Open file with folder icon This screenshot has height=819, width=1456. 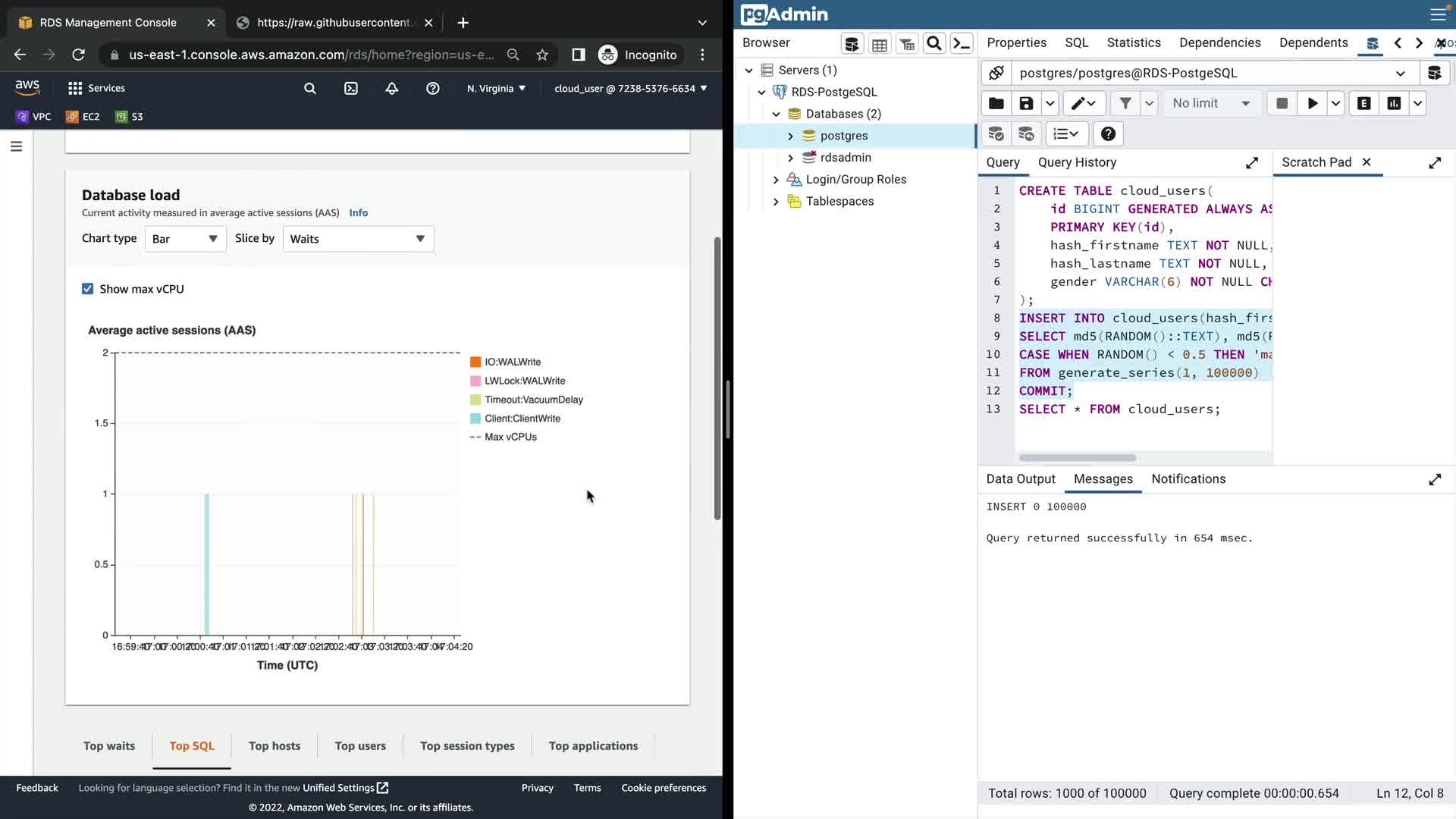coord(996,103)
